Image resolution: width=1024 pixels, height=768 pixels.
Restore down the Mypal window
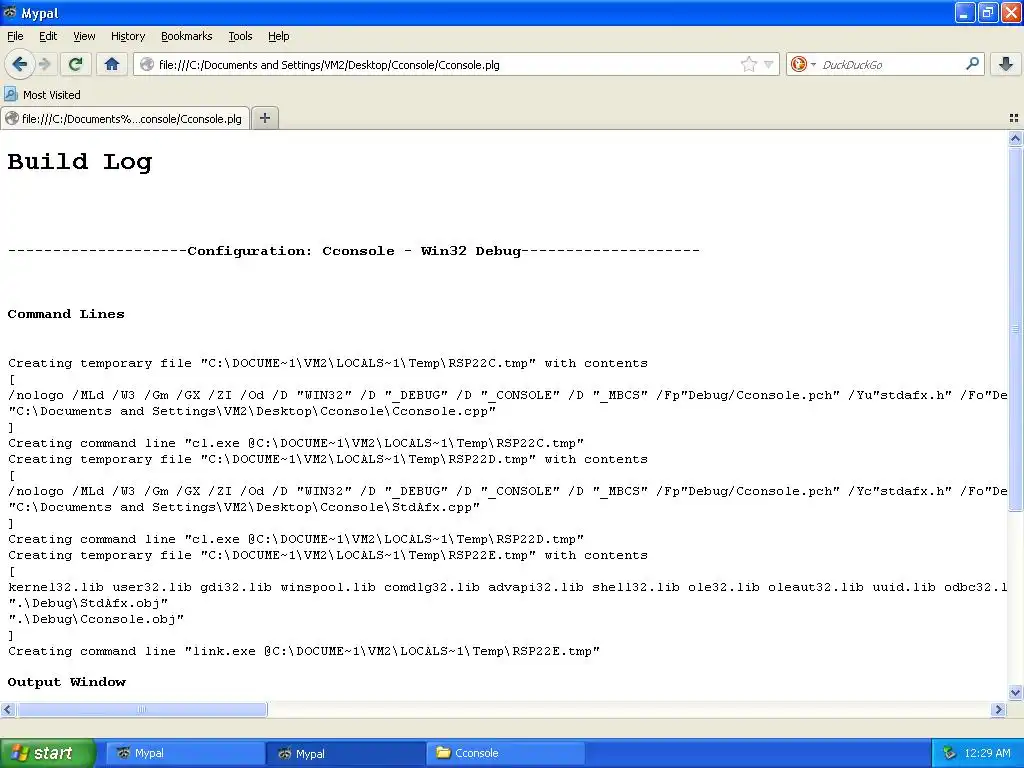[x=988, y=12]
